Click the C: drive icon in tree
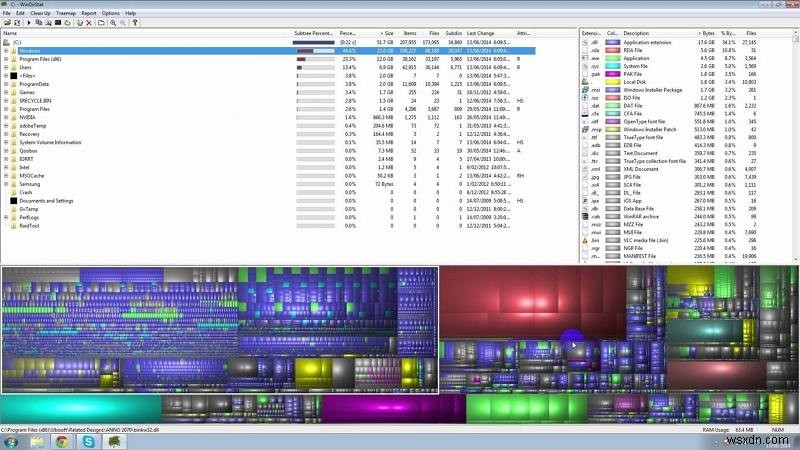 [7, 42]
